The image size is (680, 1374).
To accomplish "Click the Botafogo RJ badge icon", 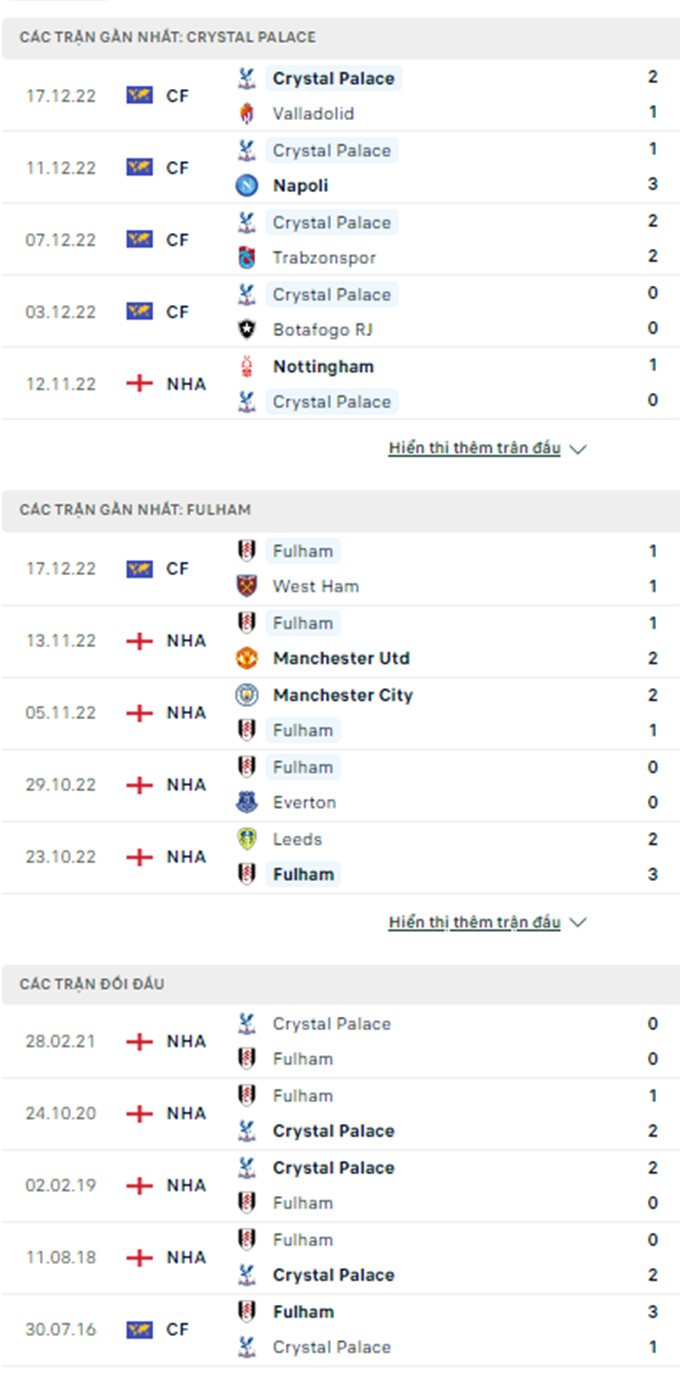I will click(246, 329).
